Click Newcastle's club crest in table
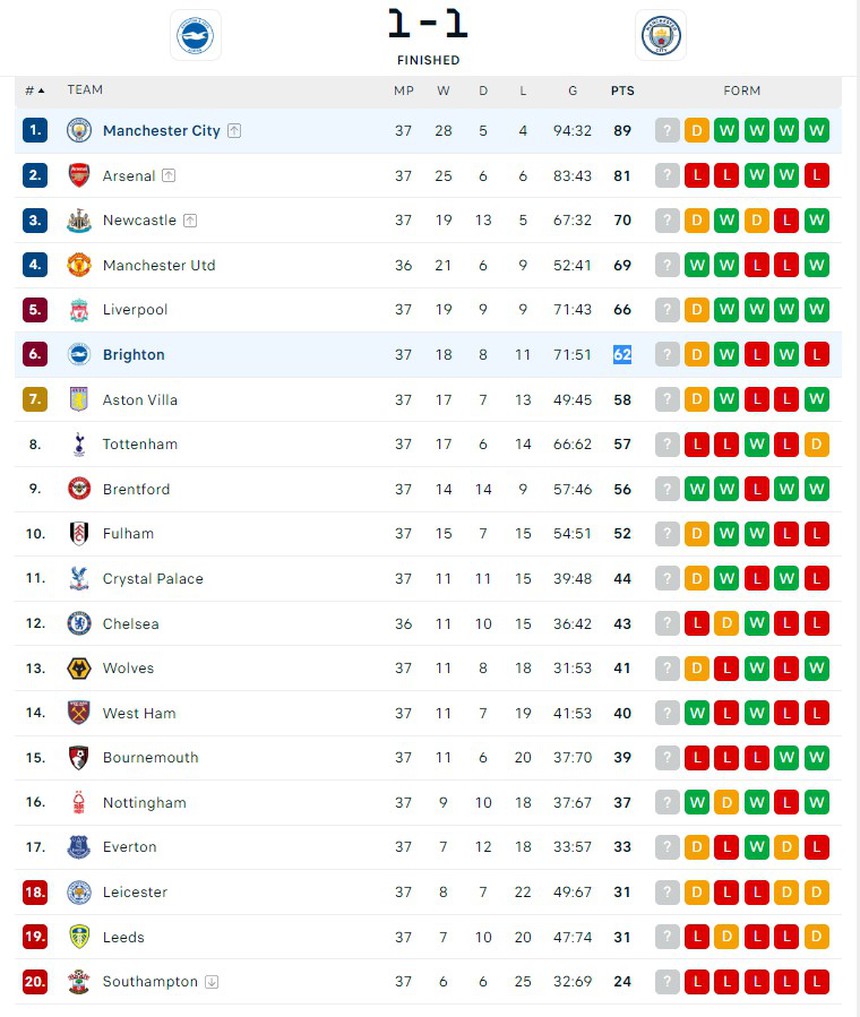The height and width of the screenshot is (1017, 860). coord(79,221)
